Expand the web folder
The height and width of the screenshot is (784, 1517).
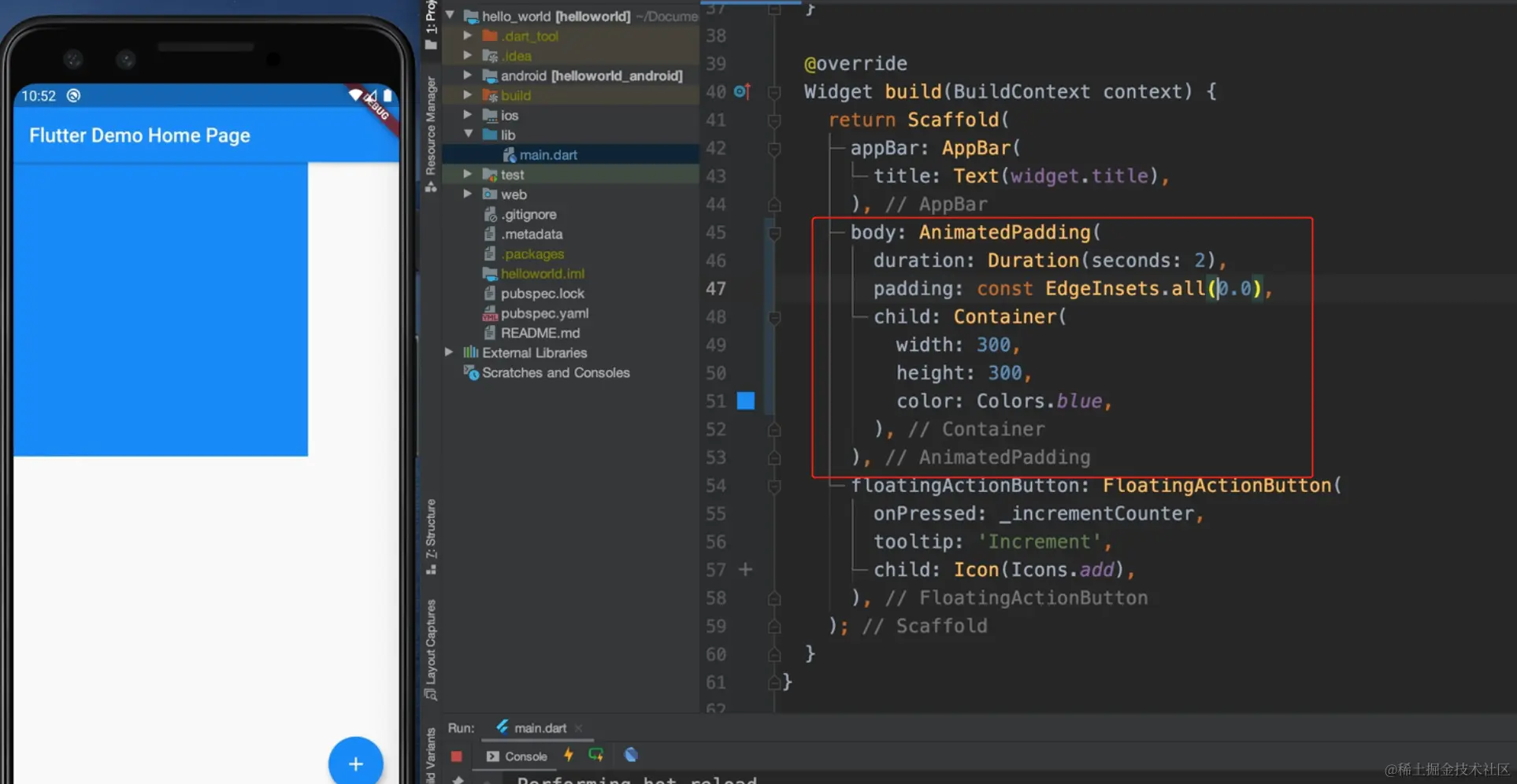pos(468,194)
